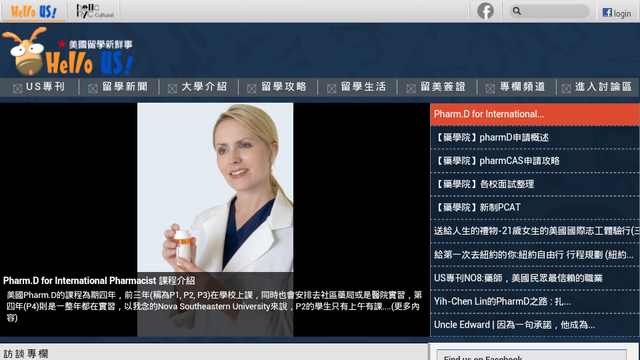Click the search magnifier icon

pyautogui.click(x=517, y=11)
